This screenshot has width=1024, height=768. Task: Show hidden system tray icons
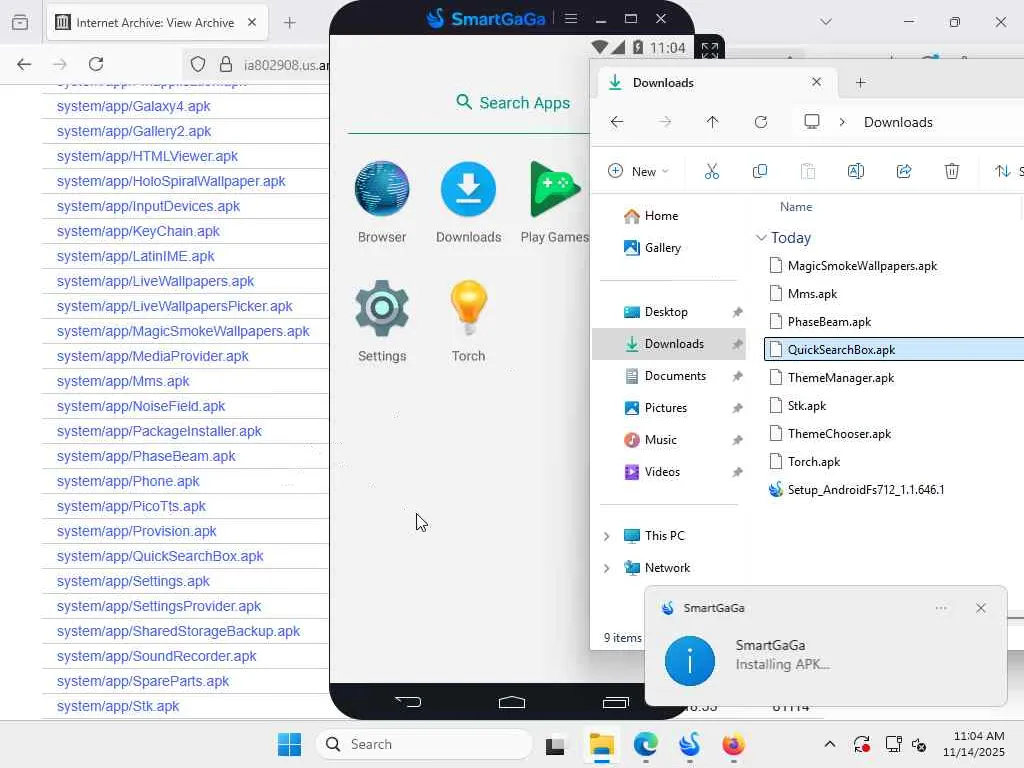(x=829, y=744)
